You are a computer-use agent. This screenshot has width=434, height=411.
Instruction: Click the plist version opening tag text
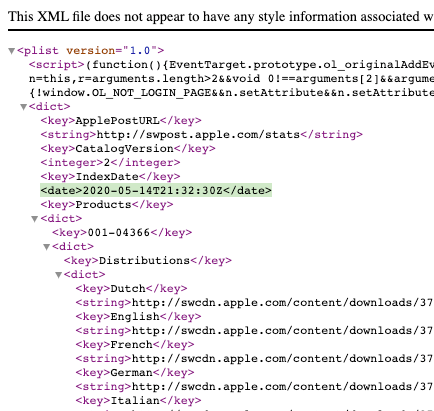(x=91, y=50)
